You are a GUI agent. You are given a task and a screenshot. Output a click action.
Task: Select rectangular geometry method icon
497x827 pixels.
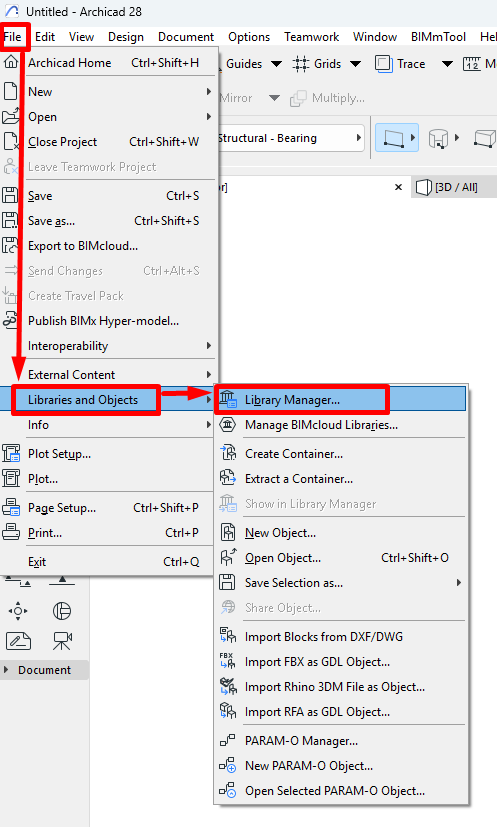click(394, 138)
